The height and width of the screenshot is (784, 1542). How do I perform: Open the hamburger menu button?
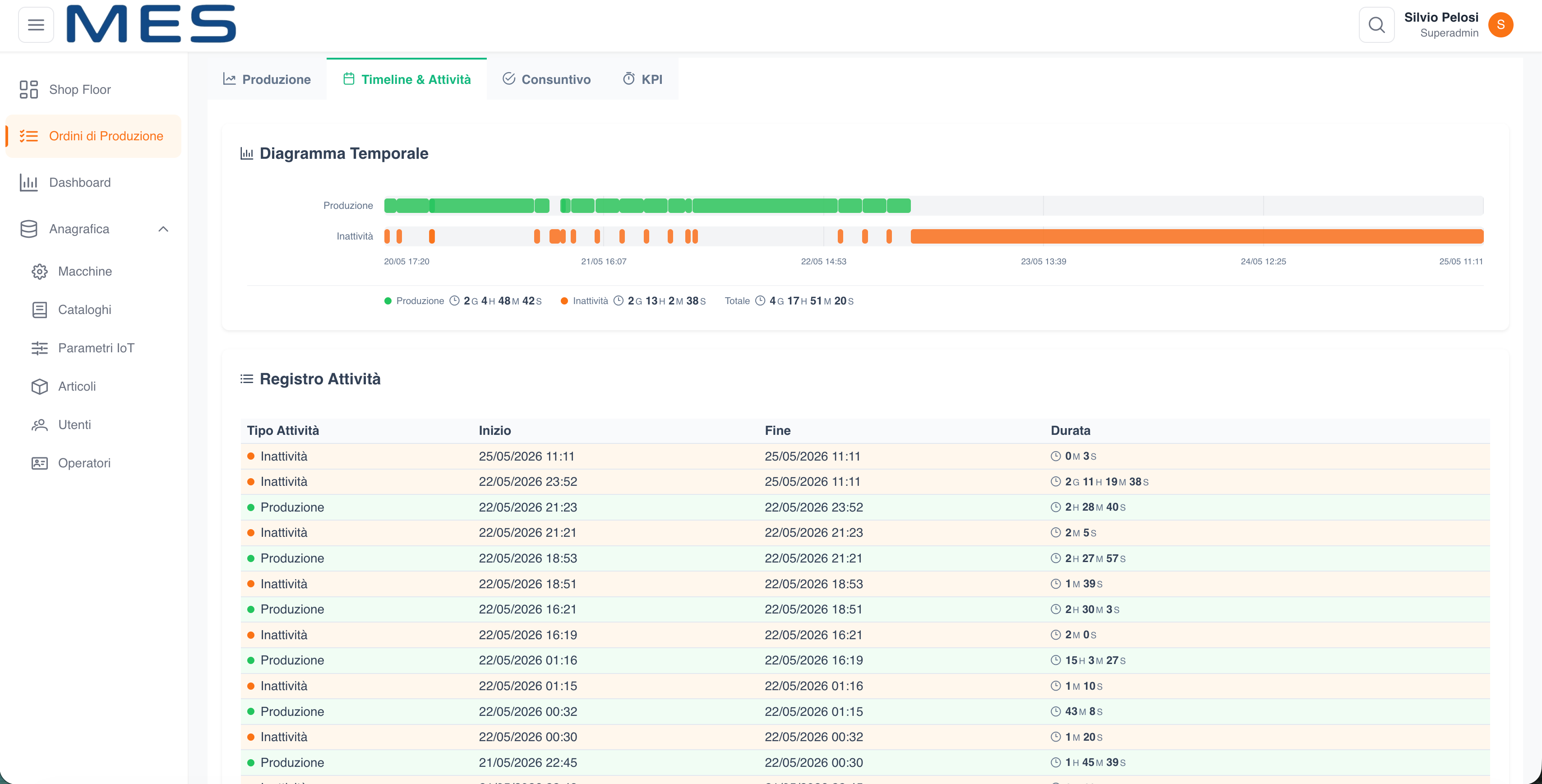(x=36, y=24)
